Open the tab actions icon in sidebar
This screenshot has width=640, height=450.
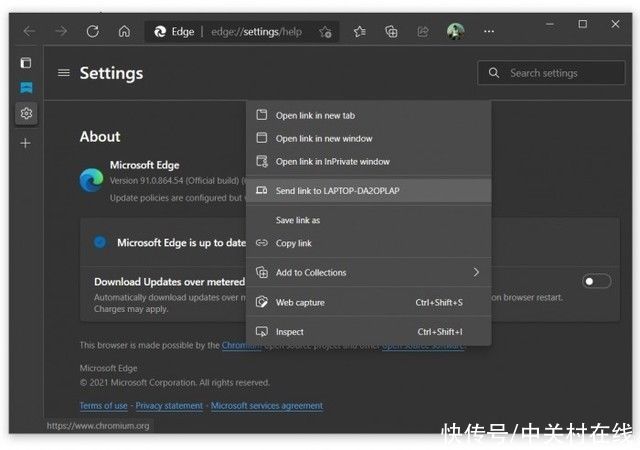tap(26, 63)
